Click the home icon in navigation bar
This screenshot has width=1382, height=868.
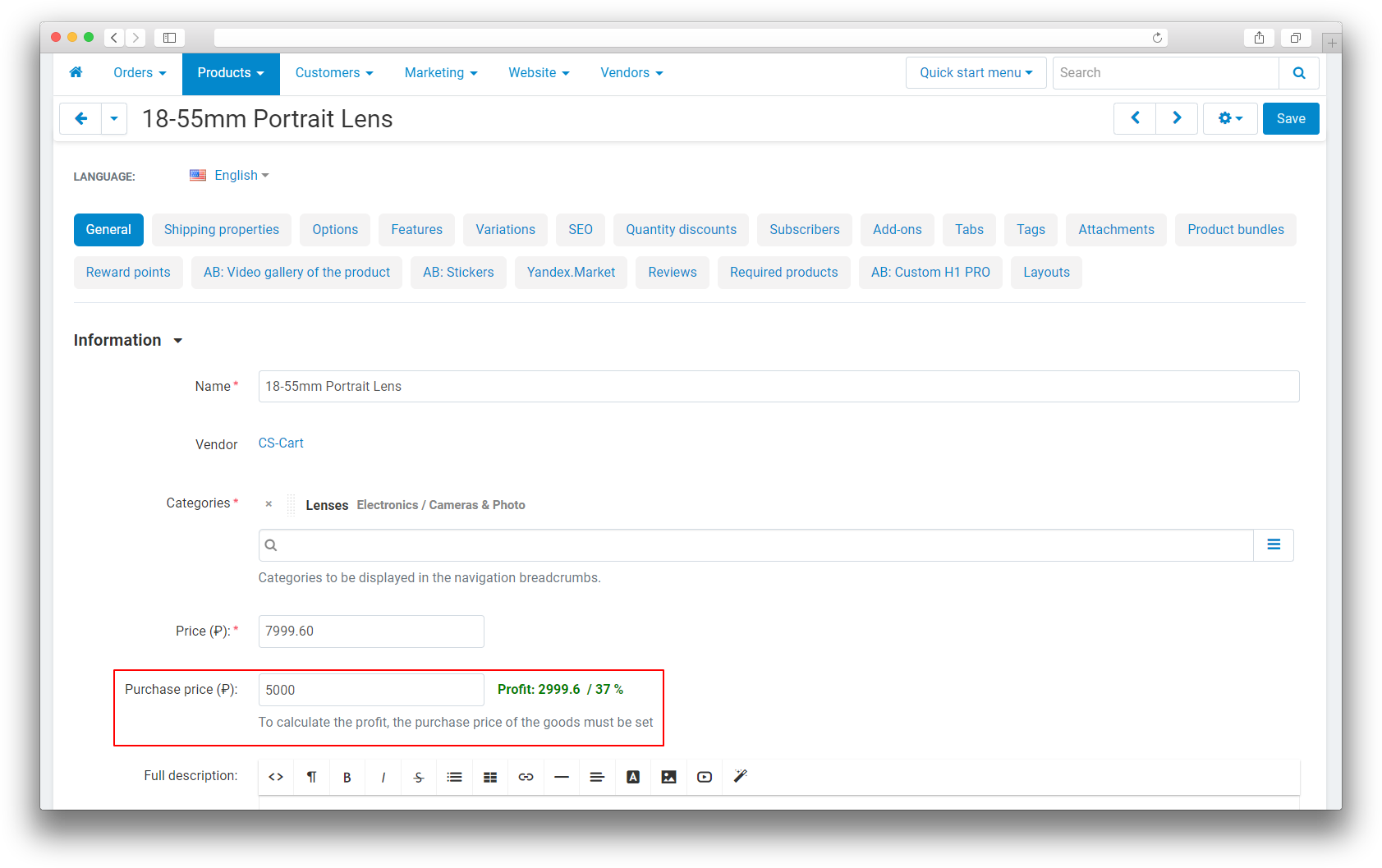coord(76,72)
